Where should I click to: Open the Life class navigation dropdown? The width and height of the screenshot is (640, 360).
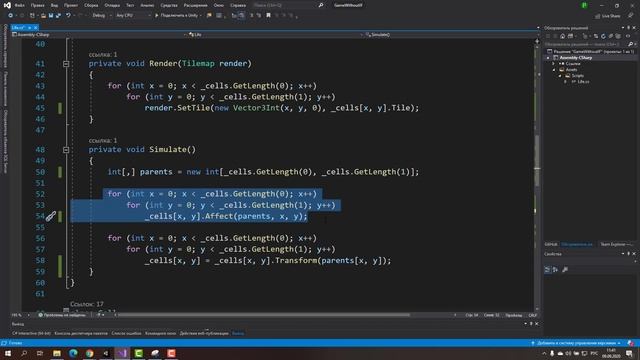(276, 35)
